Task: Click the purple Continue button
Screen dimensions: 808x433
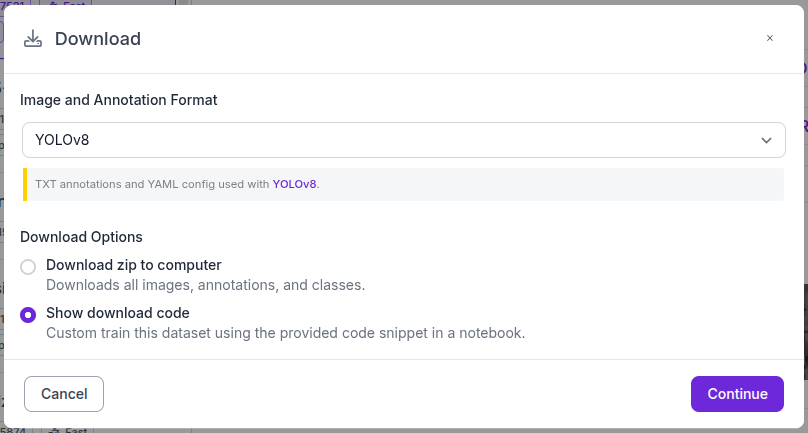Action: [737, 394]
